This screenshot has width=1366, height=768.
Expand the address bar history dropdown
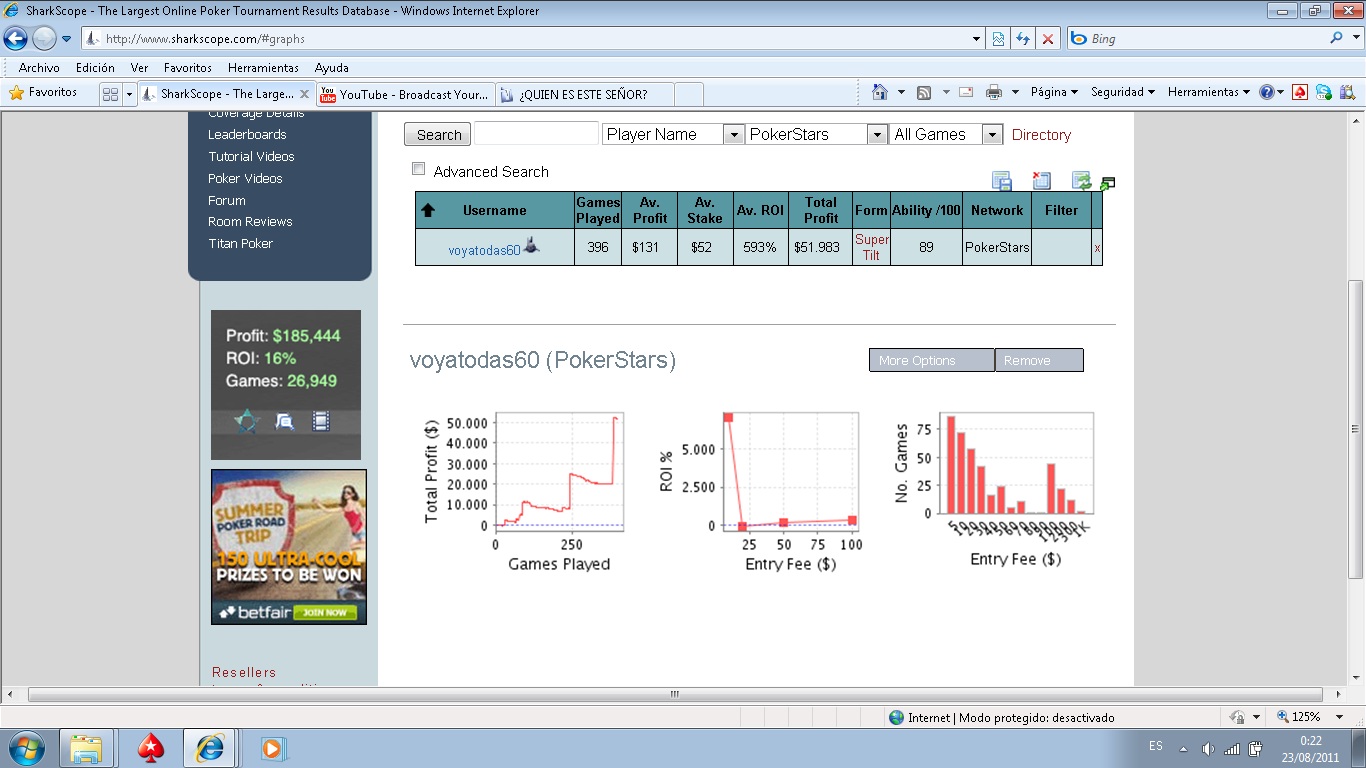pos(977,39)
